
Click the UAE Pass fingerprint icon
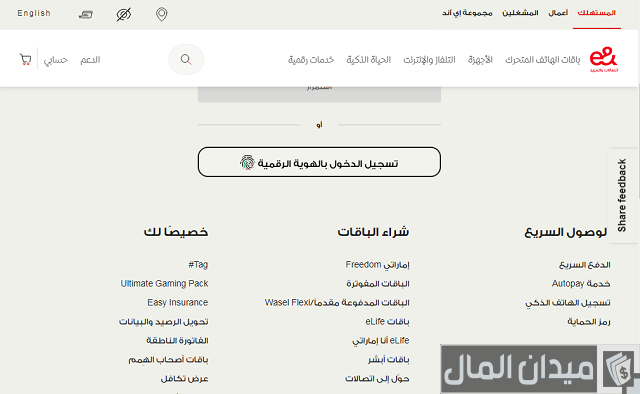pyautogui.click(x=247, y=162)
